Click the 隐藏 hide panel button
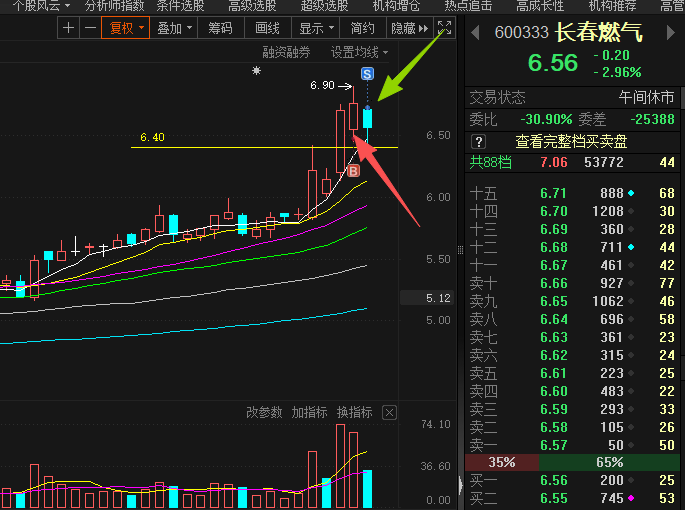The width and height of the screenshot is (685, 510). [409, 28]
